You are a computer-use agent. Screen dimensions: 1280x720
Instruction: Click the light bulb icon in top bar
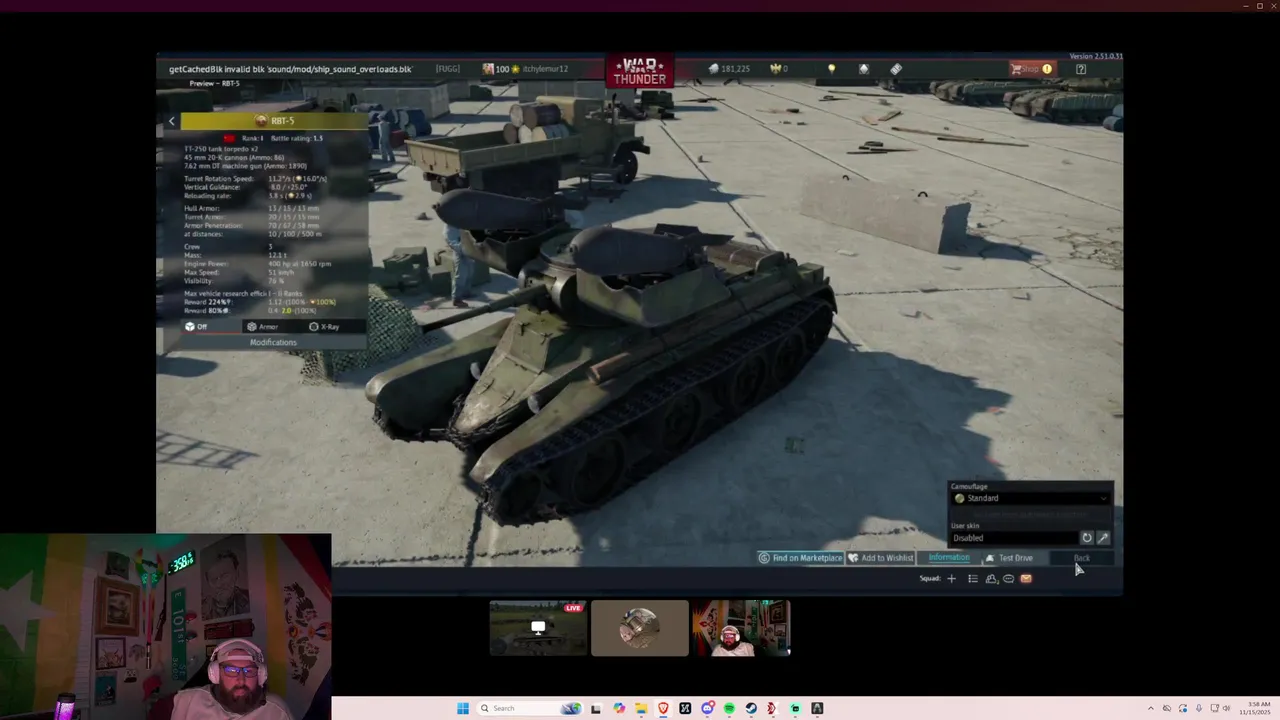click(x=831, y=69)
